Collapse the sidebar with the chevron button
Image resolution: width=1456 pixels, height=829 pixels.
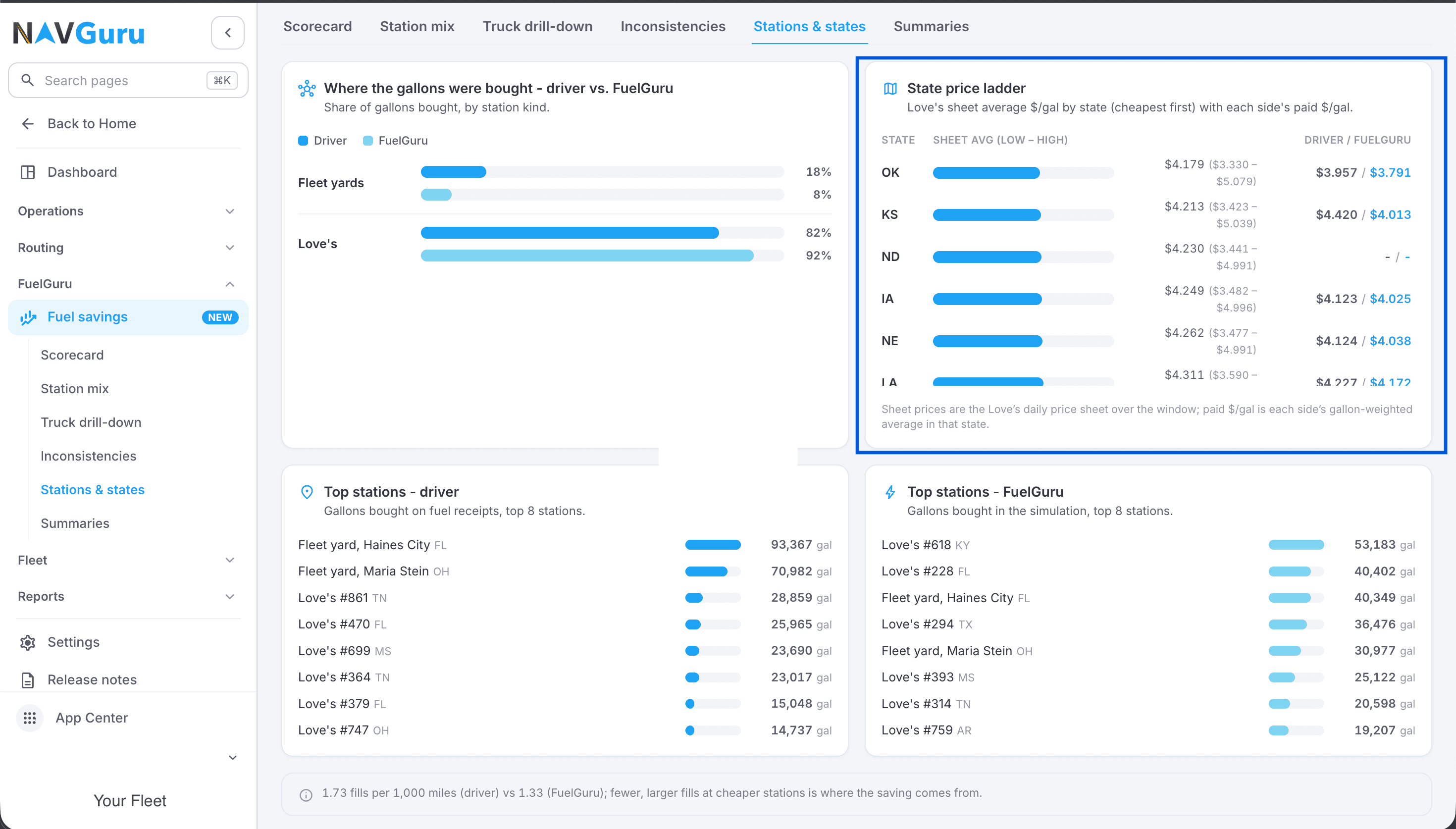(228, 33)
